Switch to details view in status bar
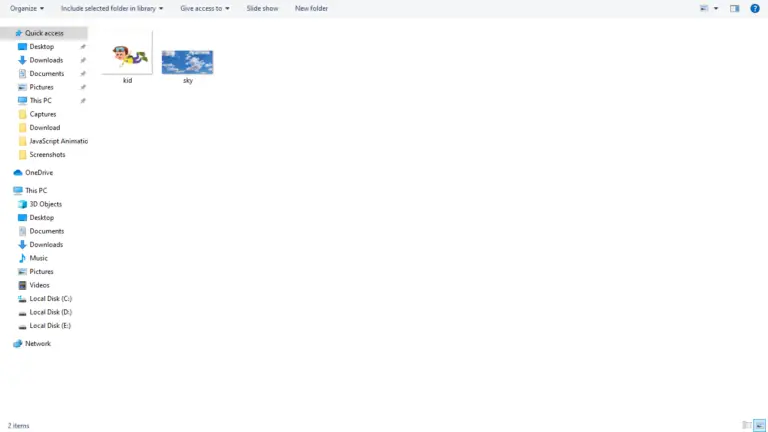The height and width of the screenshot is (432, 768). (747, 425)
